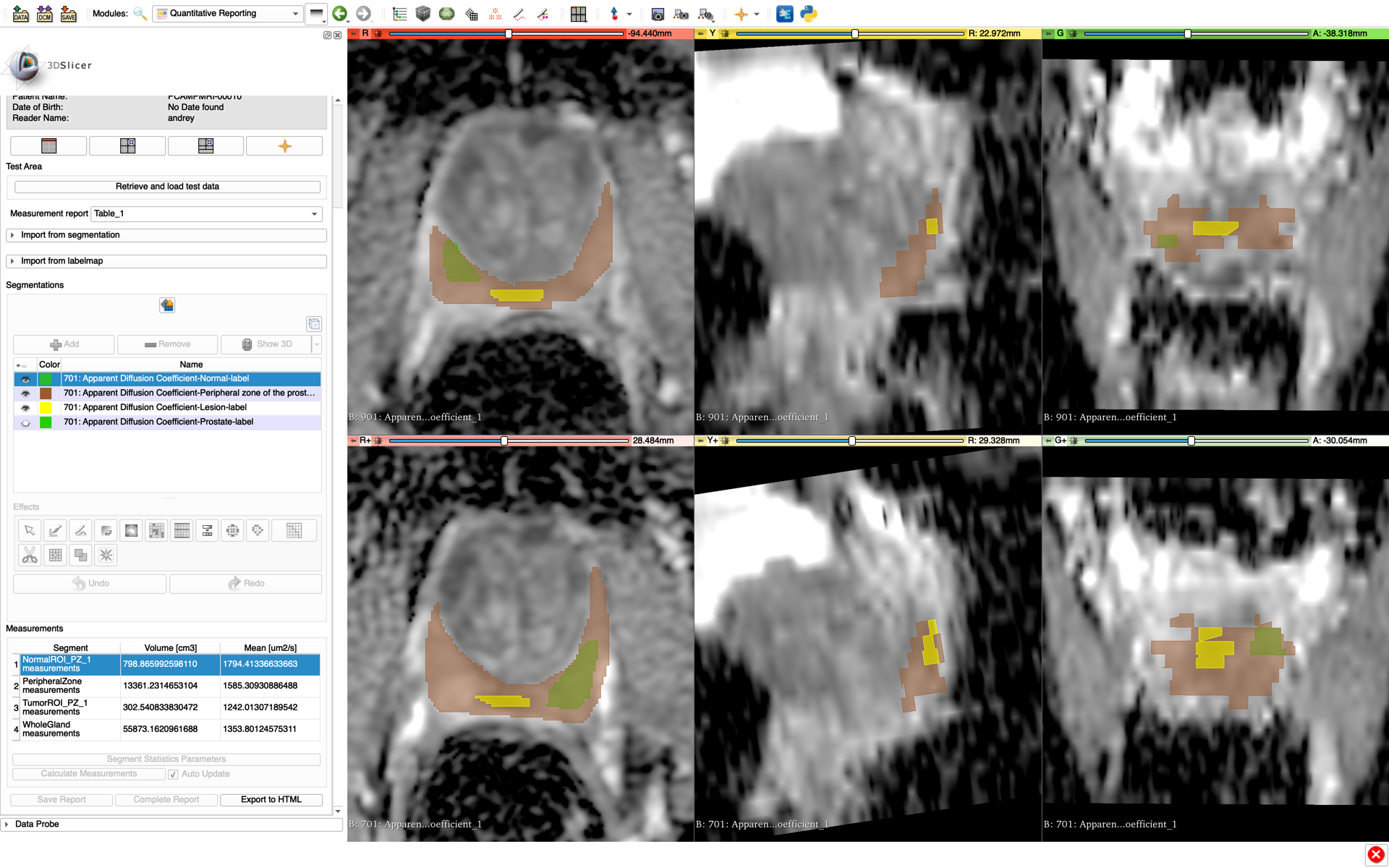Select the red-topped single slice layout button

click(x=48, y=146)
